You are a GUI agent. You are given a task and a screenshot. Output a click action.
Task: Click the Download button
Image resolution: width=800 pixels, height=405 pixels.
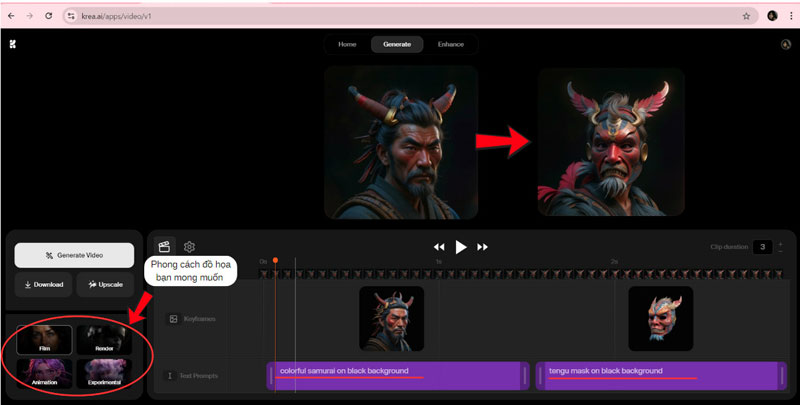41,285
